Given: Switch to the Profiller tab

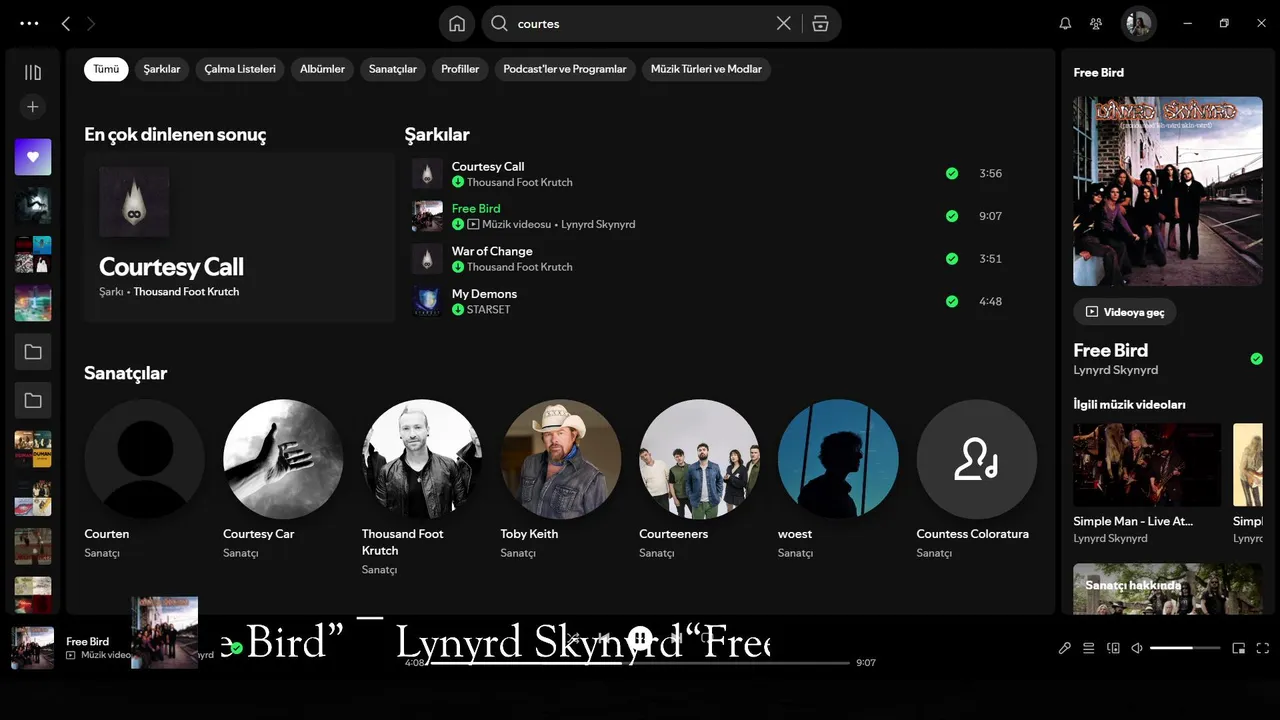Looking at the screenshot, I should pyautogui.click(x=460, y=69).
